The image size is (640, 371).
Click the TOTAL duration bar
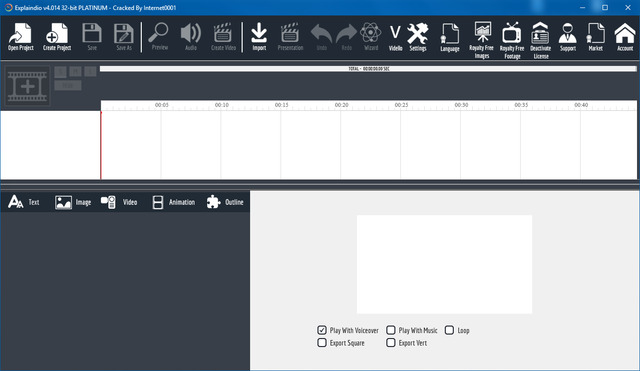point(368,69)
